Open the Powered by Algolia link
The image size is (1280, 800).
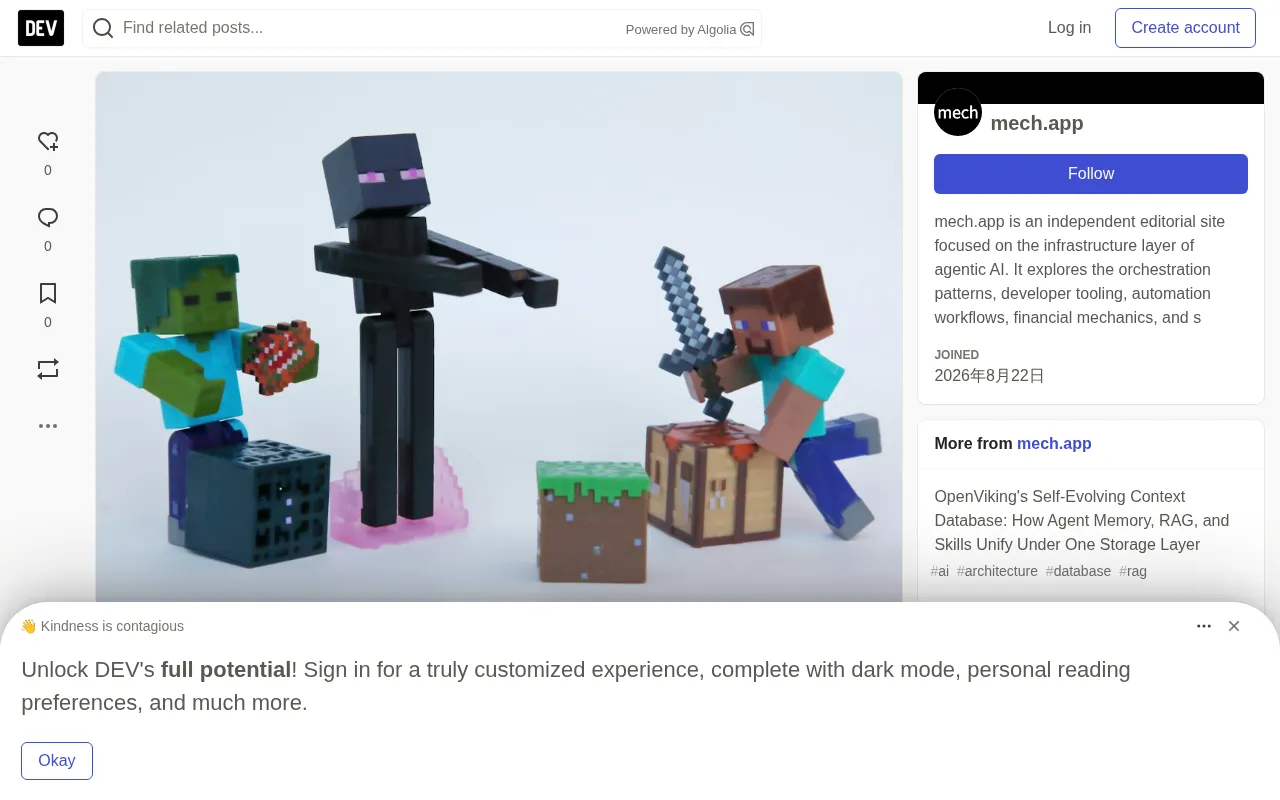(x=690, y=29)
